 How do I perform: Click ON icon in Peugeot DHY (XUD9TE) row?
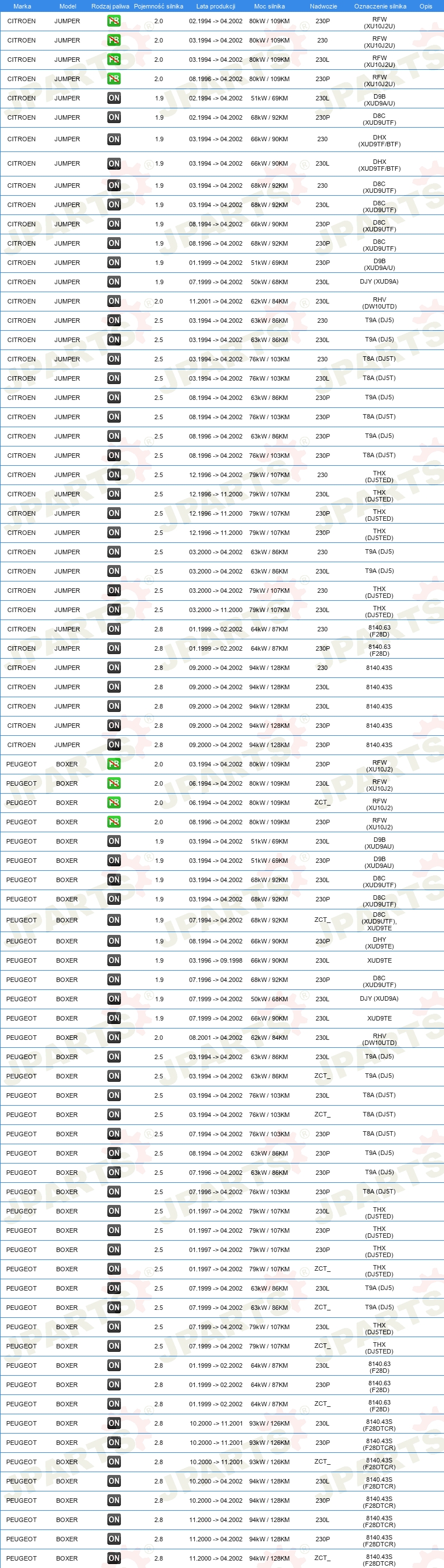coord(114,942)
